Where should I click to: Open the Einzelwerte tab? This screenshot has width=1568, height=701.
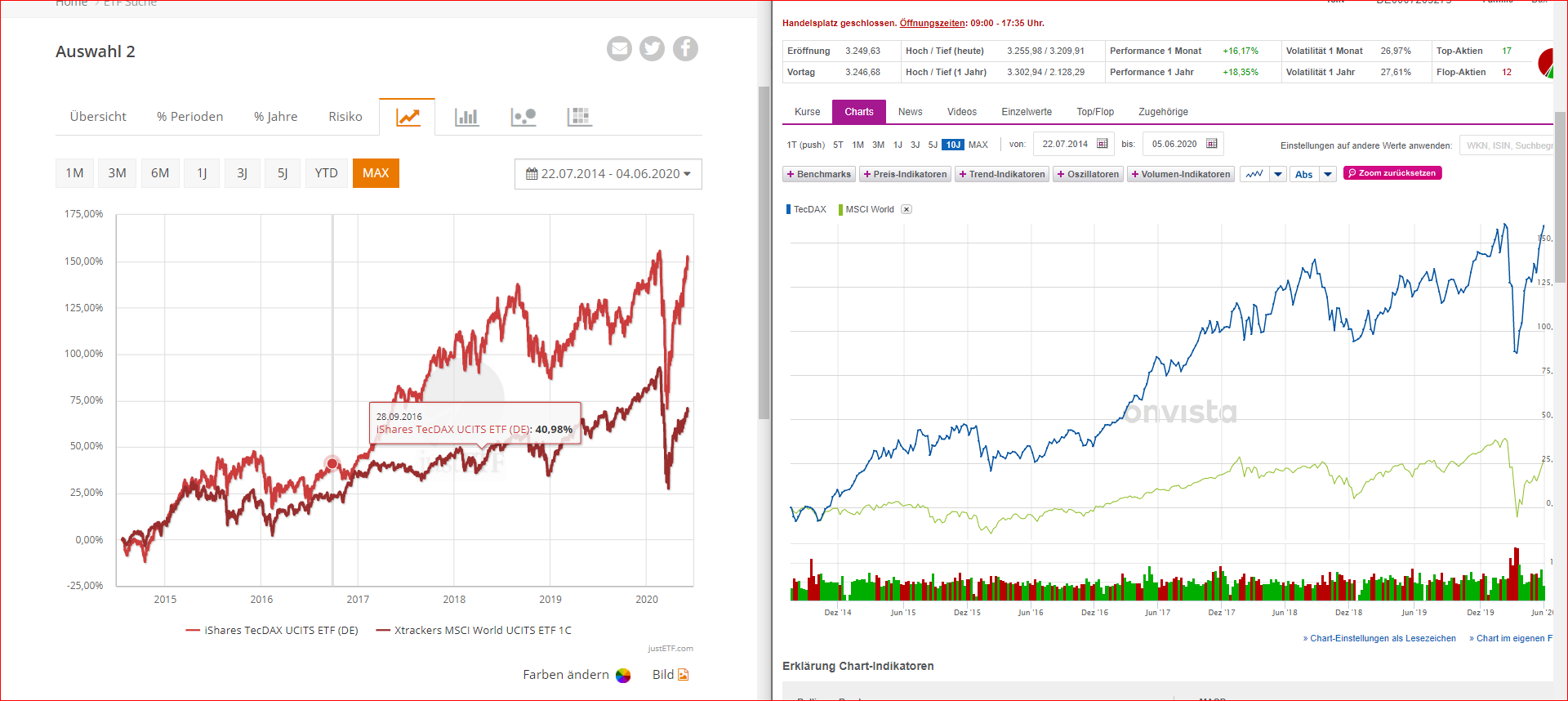click(1027, 112)
